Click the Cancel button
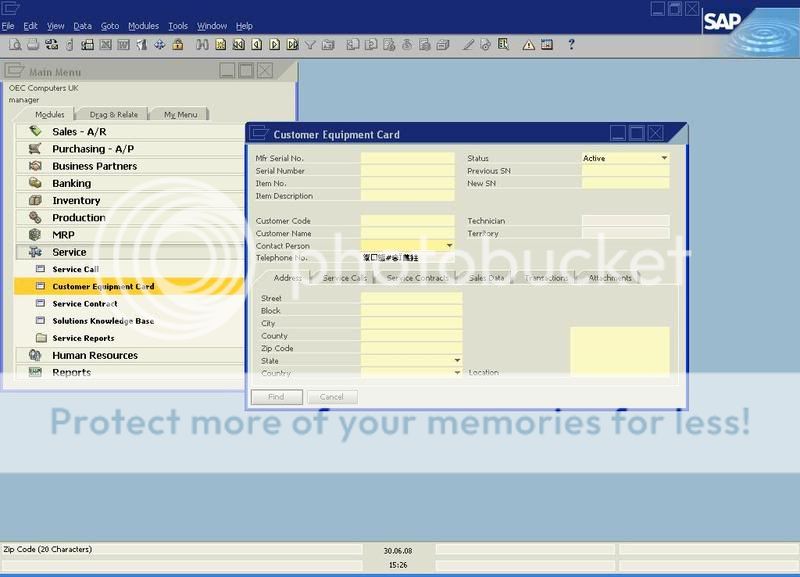 (x=331, y=396)
